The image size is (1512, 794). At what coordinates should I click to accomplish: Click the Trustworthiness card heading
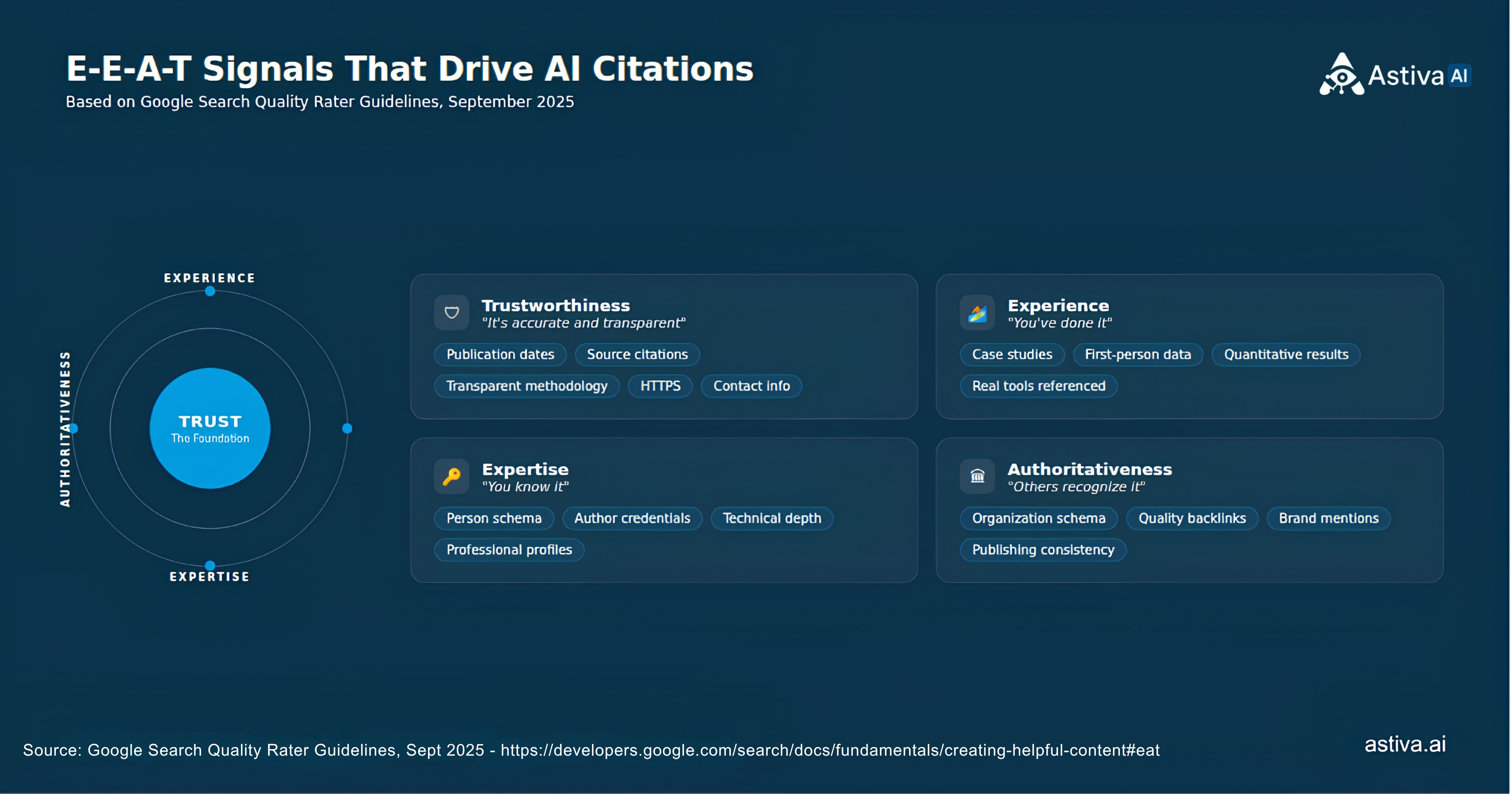point(556,305)
